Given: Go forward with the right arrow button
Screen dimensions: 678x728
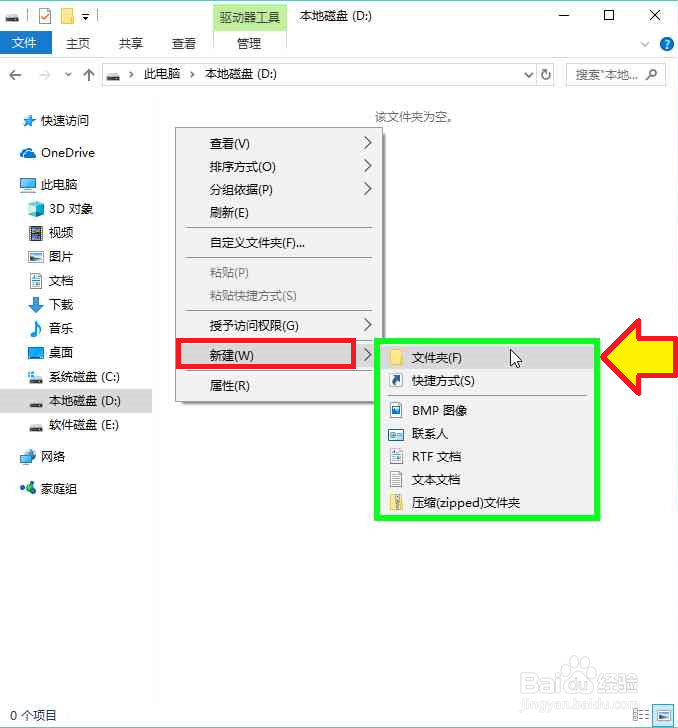Looking at the screenshot, I should (45, 75).
